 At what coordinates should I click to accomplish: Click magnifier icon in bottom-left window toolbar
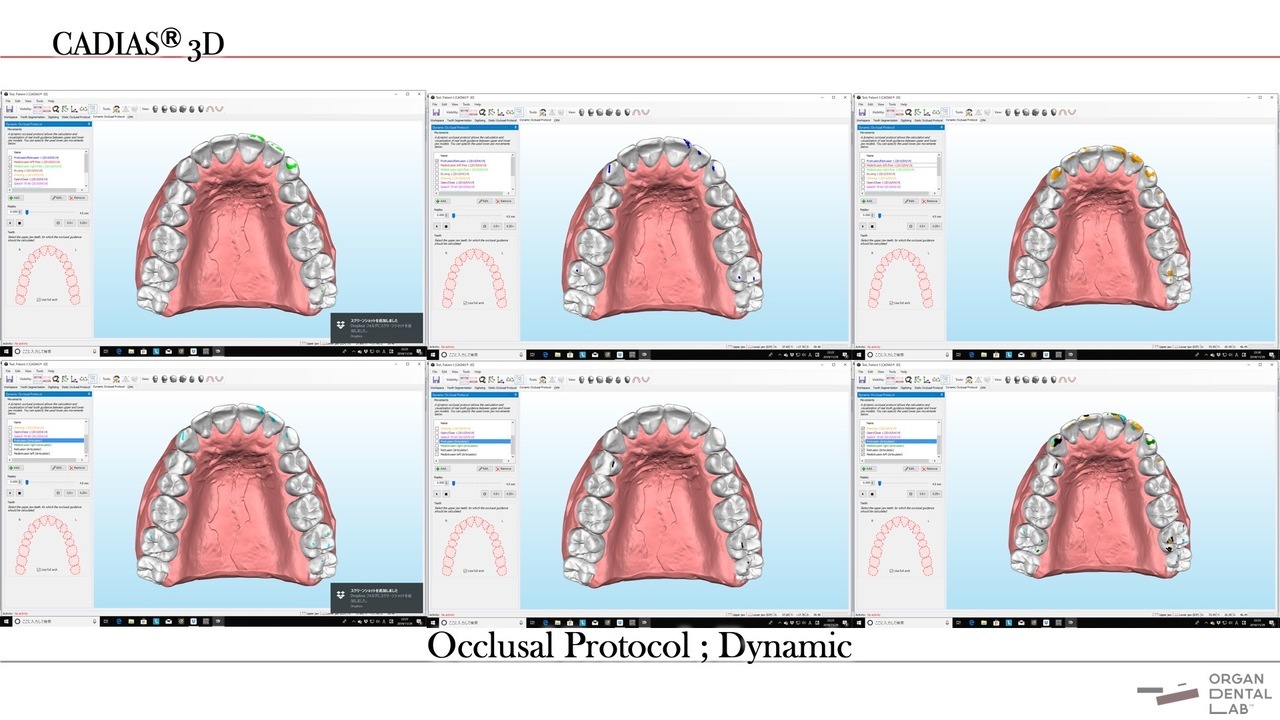coord(56,379)
